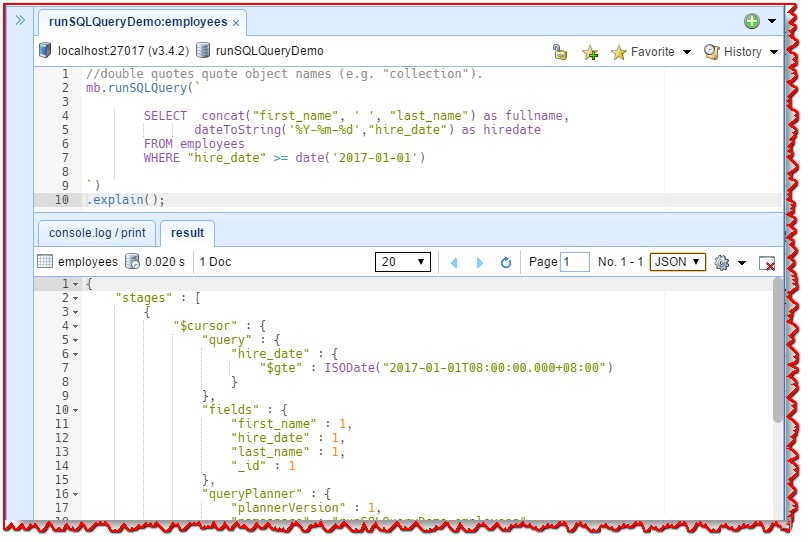Viewport: 808px width, 542px height.
Task: Open result settings gear icon
Action: (722, 263)
